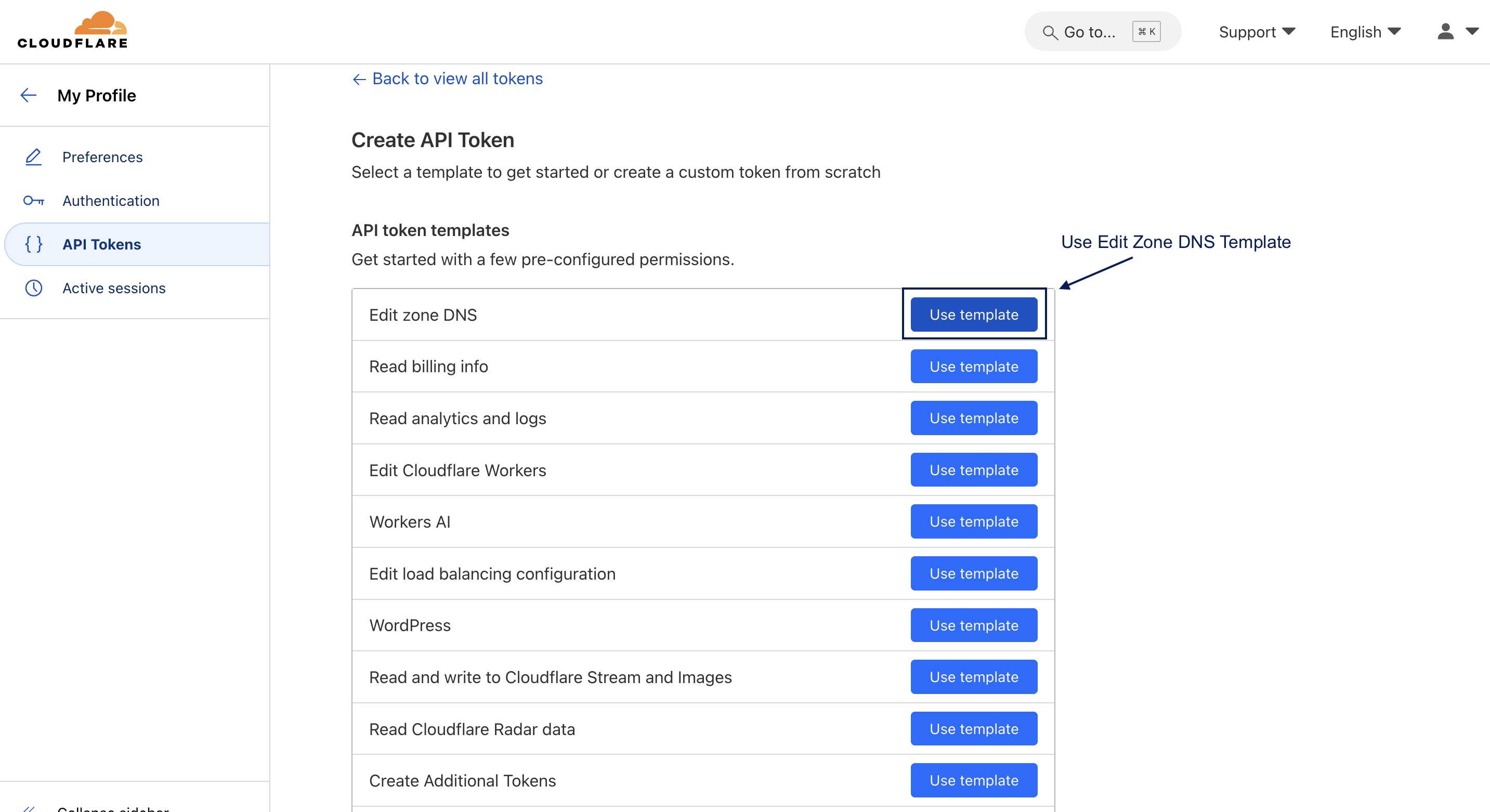Click the Go to search field
1490x812 pixels.
pos(1090,32)
